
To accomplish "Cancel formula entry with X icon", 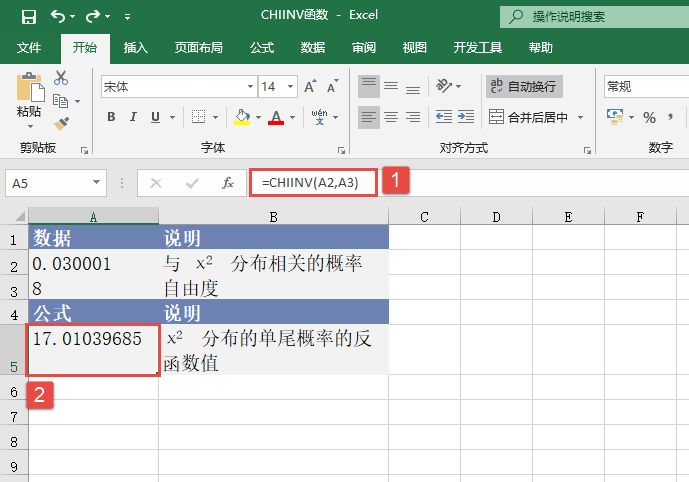I will tap(156, 183).
